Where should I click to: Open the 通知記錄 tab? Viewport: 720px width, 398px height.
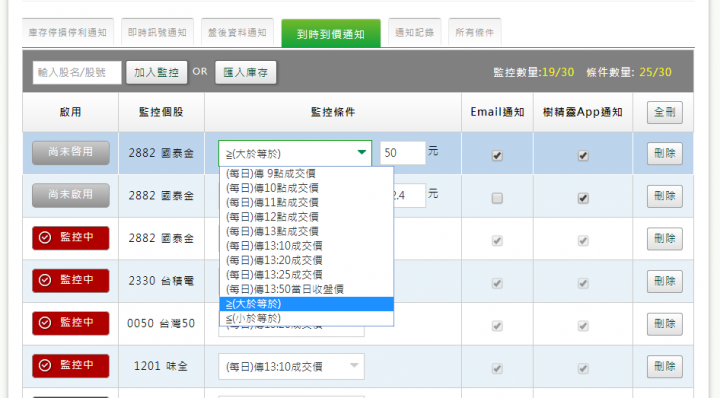tap(414, 32)
